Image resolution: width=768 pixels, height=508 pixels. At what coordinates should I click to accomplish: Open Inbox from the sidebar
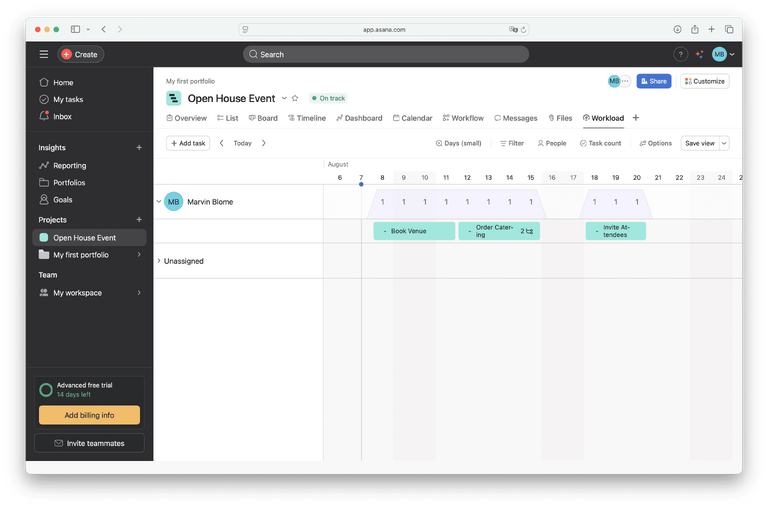click(62, 117)
